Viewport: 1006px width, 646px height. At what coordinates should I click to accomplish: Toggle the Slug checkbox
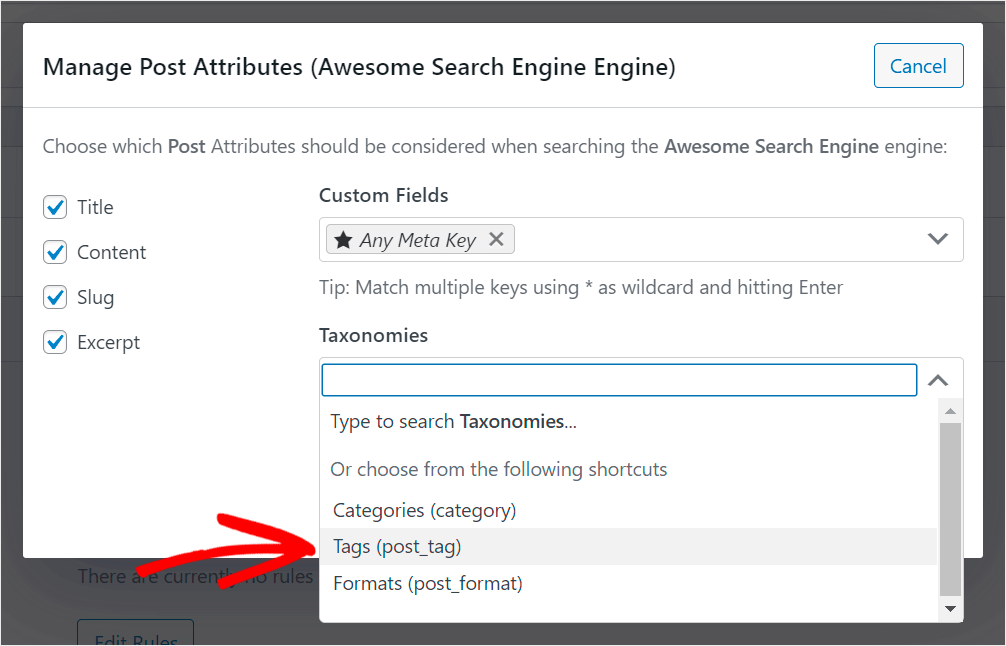[x=55, y=297]
